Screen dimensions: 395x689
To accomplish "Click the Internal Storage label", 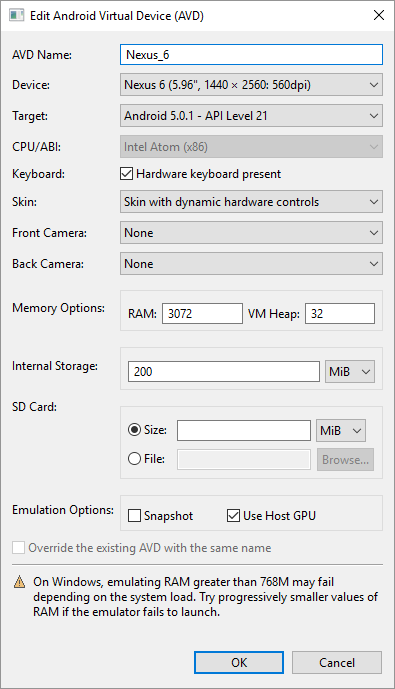I will click(55, 366).
